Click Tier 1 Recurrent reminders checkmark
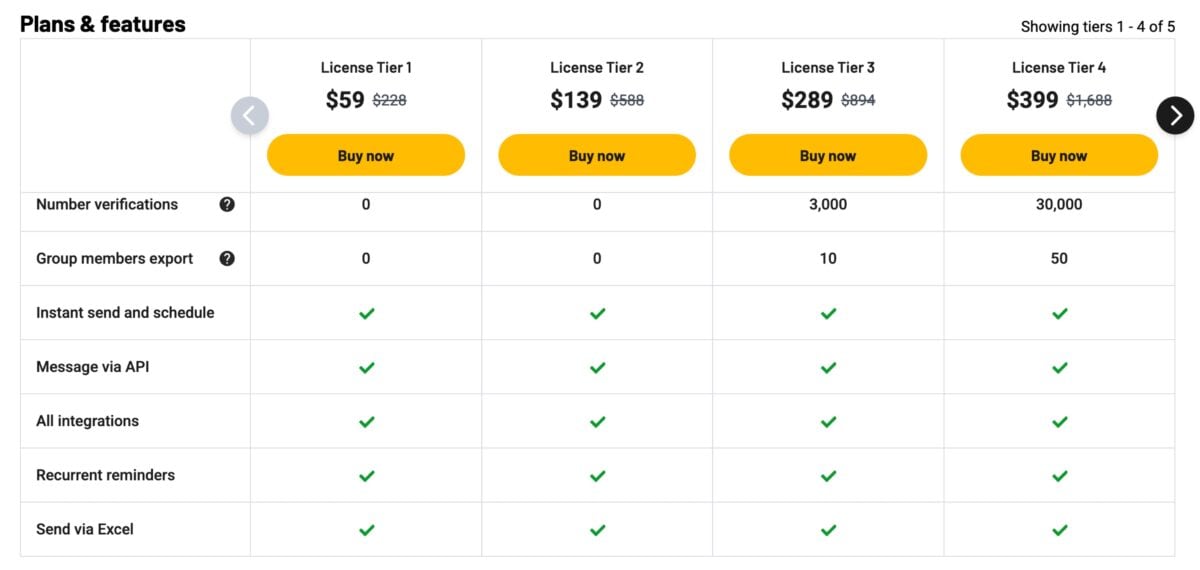Viewport: 1200px width, 570px height. pyautogui.click(x=366, y=476)
